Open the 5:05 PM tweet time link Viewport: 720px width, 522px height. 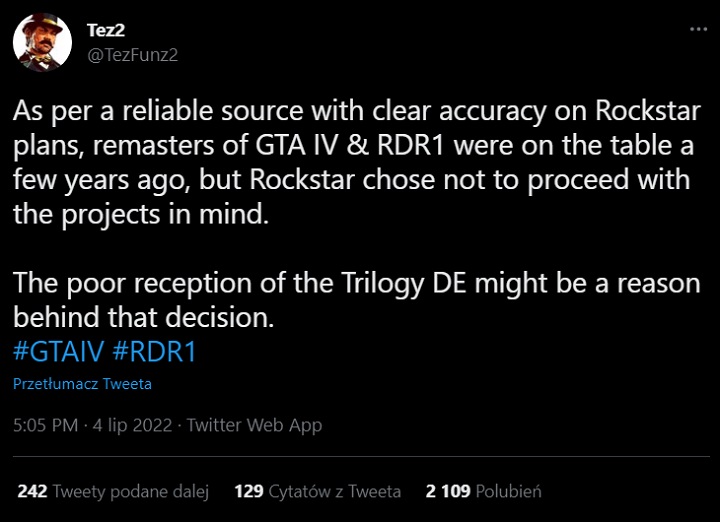pos(45,425)
